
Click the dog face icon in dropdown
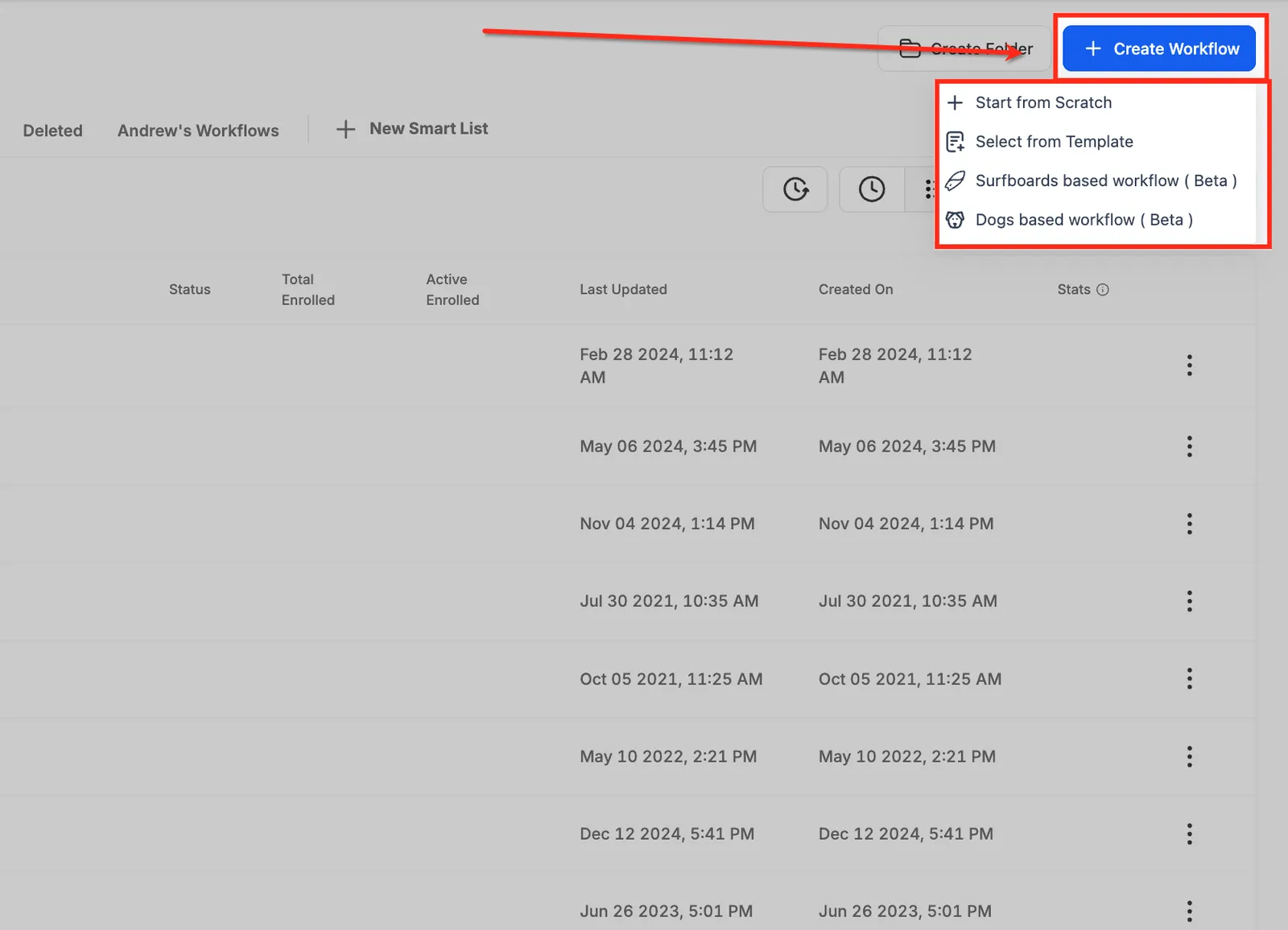tap(955, 220)
